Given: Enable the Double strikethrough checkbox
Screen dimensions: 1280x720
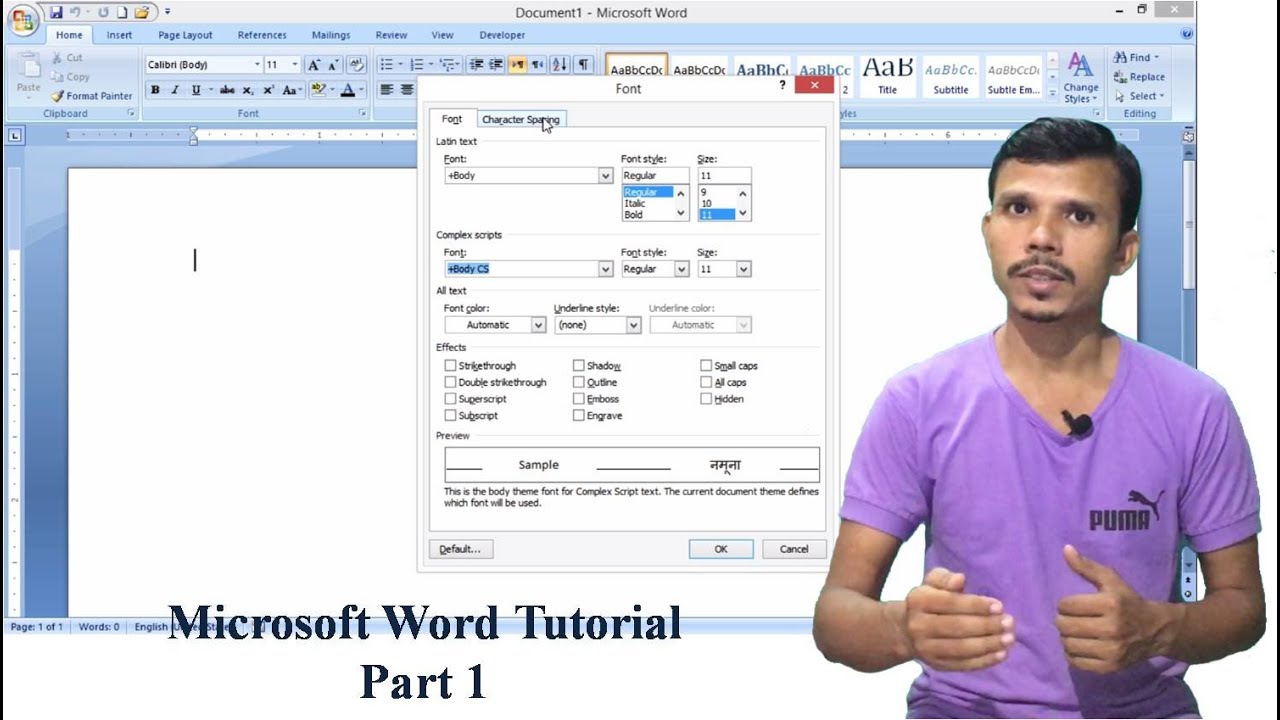Looking at the screenshot, I should (450, 382).
